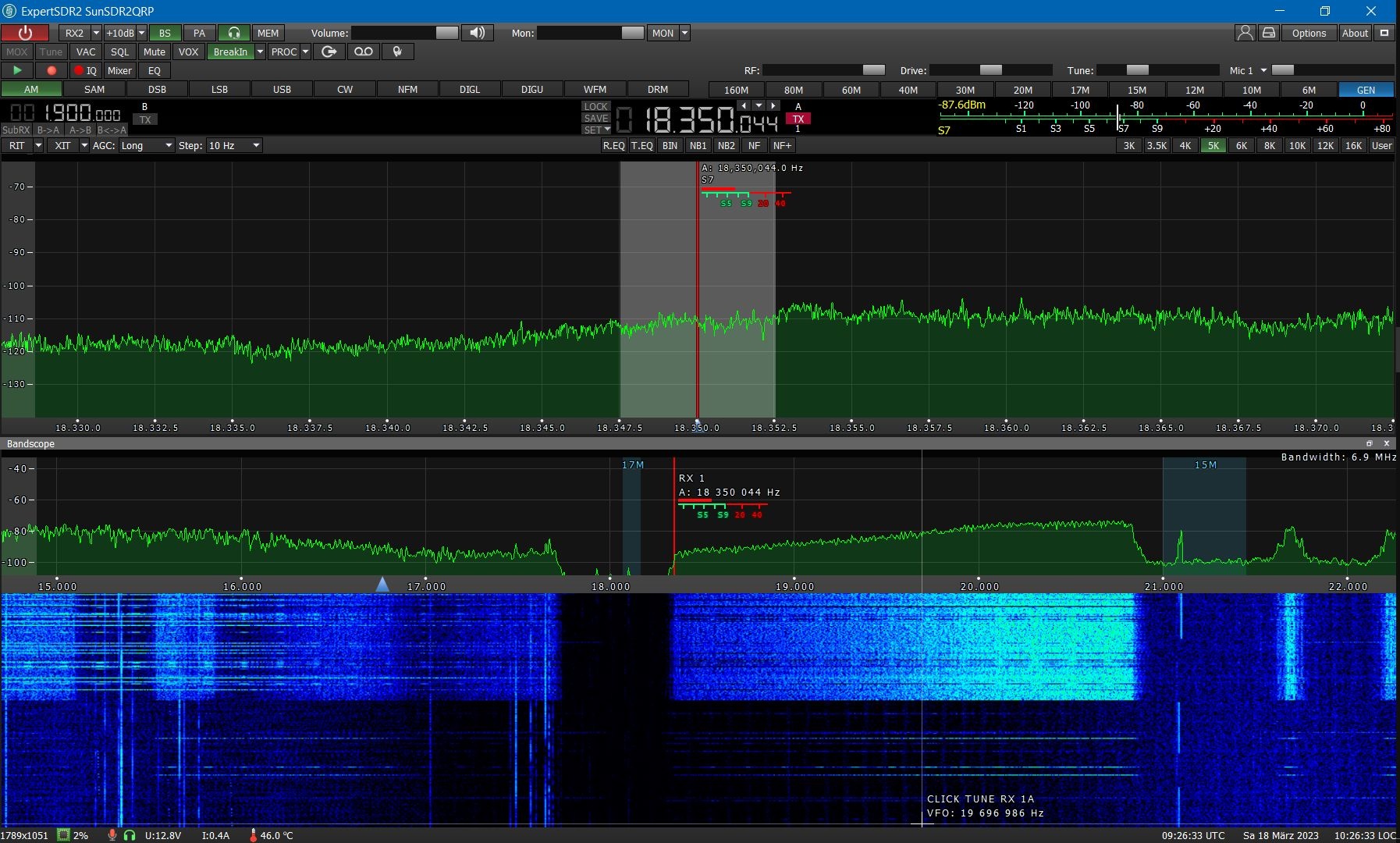Mute audio with the speaker icon
This screenshot has height=843, width=1400.
point(477,33)
